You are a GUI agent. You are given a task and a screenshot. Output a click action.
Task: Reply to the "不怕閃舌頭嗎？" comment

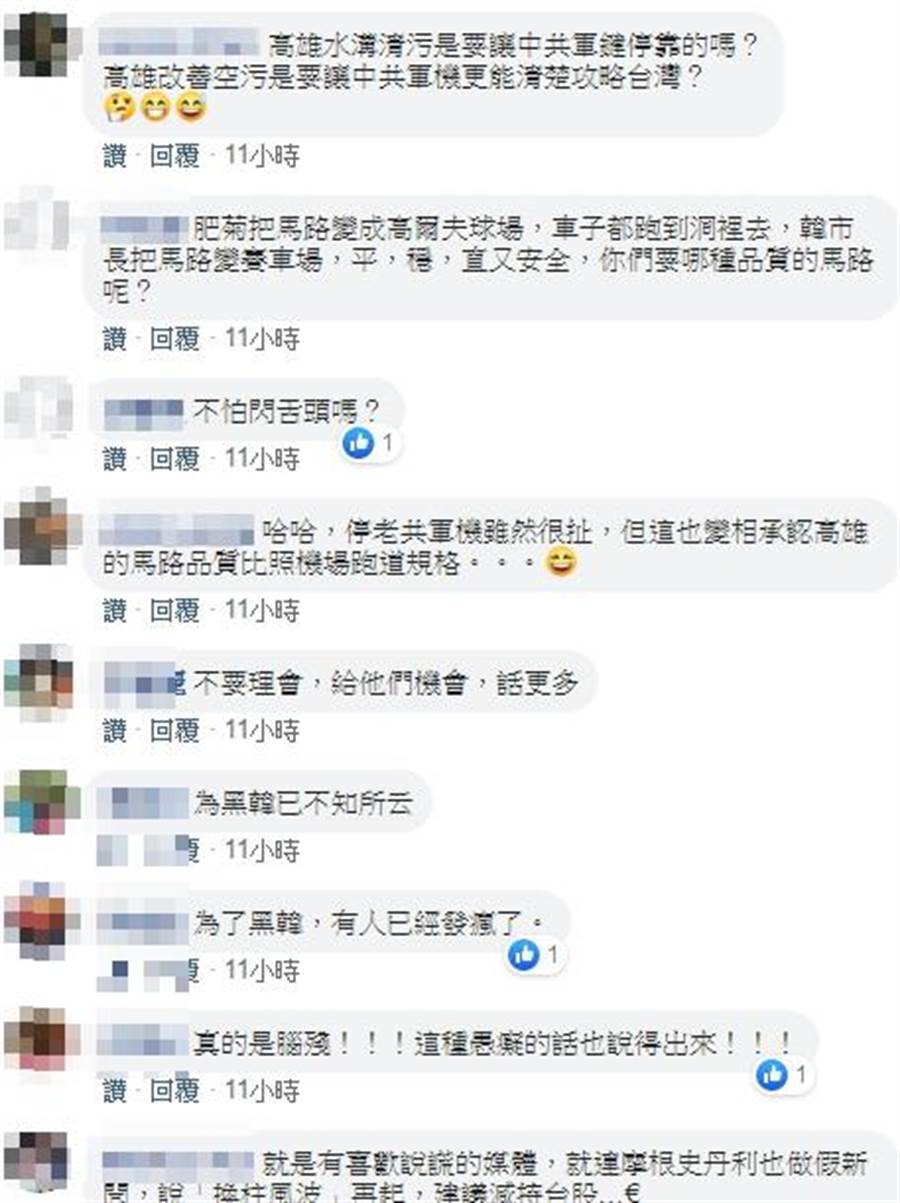click(175, 459)
